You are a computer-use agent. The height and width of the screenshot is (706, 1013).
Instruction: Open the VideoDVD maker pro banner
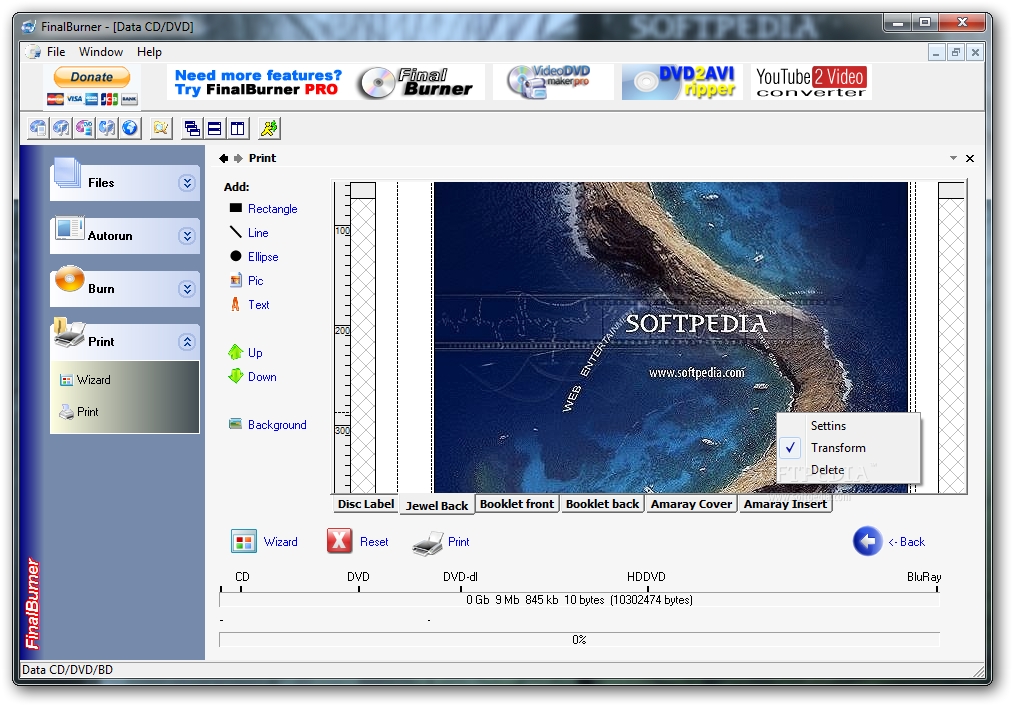[553, 82]
